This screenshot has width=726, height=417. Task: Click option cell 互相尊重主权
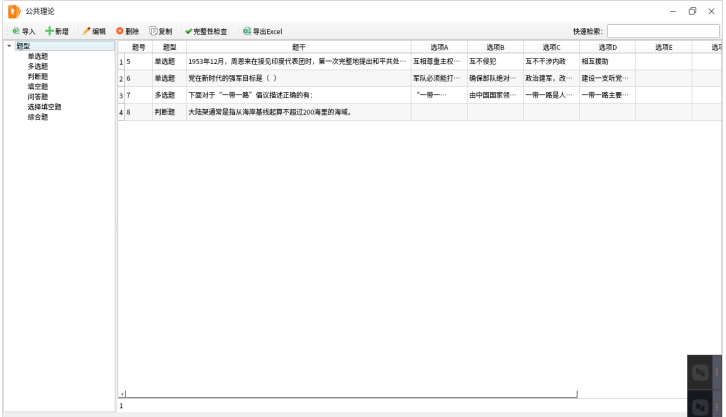click(439, 62)
